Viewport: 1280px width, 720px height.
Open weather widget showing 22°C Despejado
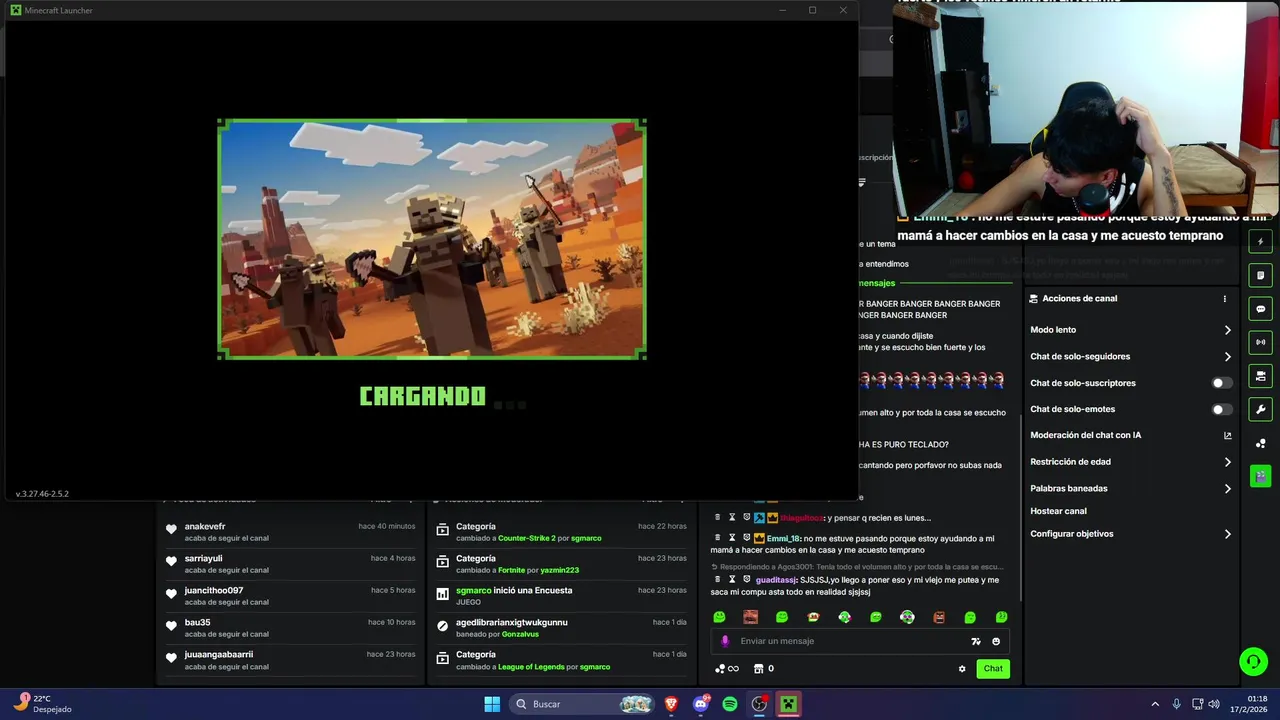(x=45, y=704)
